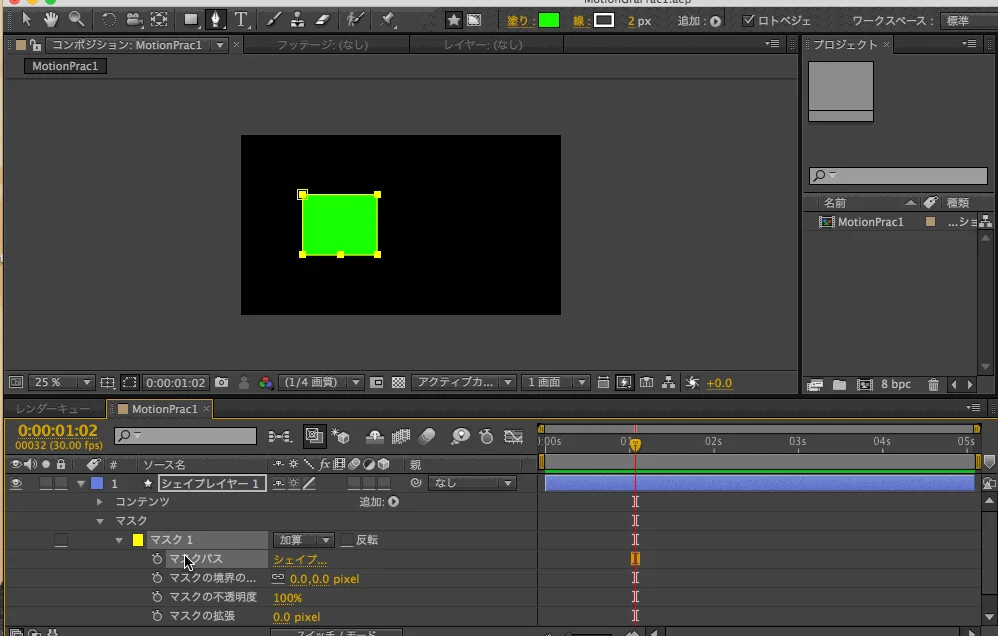The image size is (998, 636).
Task: Expand the コンテンツ group
Action: 100,502
